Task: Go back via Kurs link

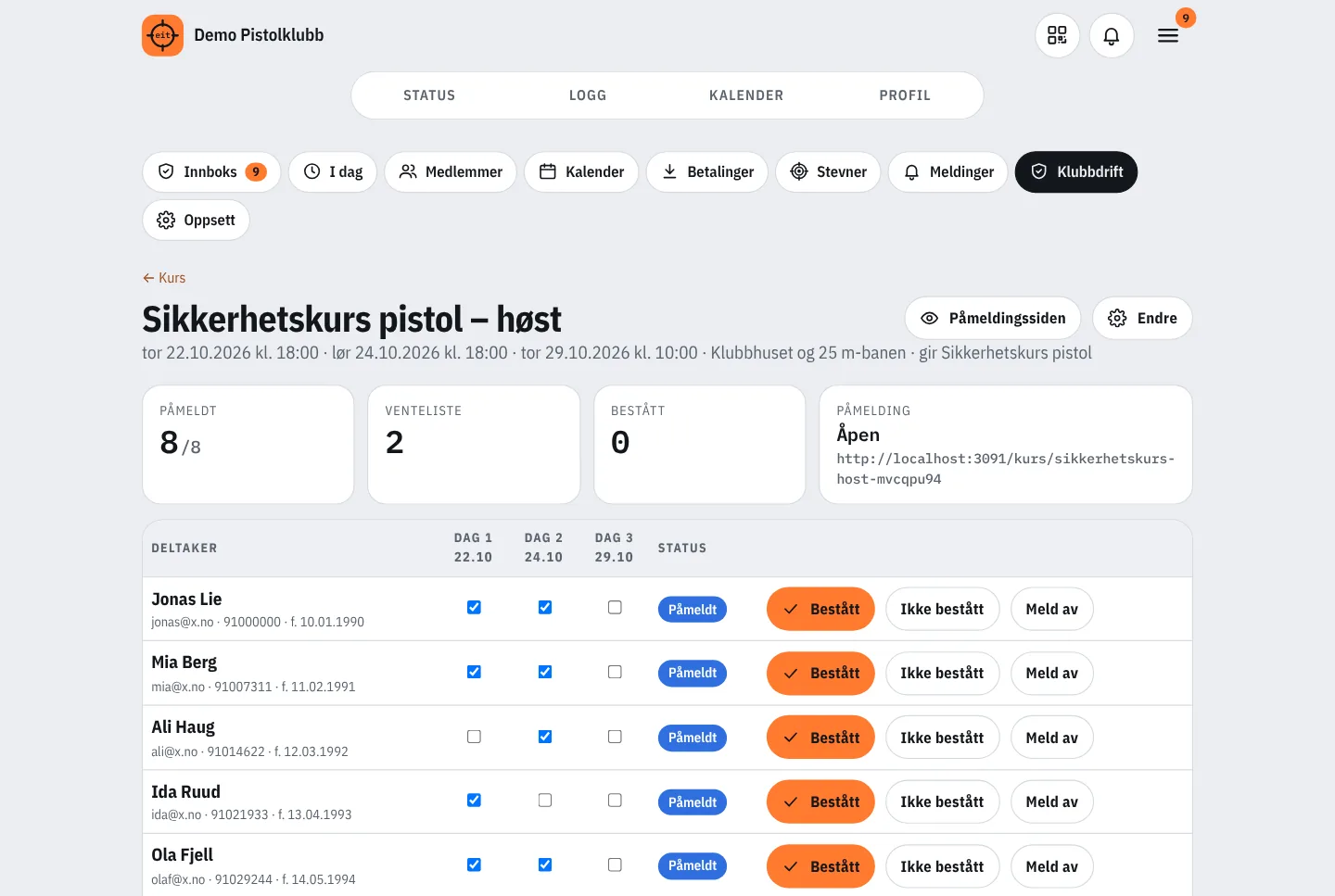Action: coord(164,278)
